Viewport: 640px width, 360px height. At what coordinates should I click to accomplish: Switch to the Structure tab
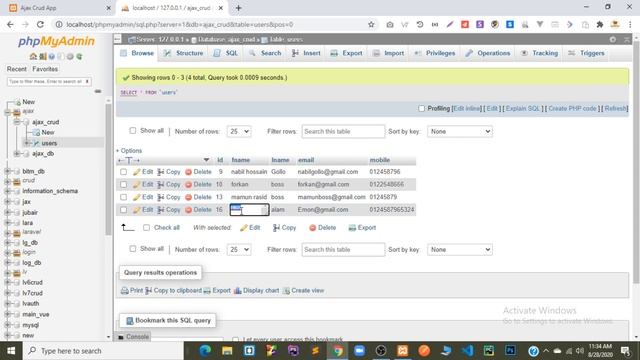point(184,53)
